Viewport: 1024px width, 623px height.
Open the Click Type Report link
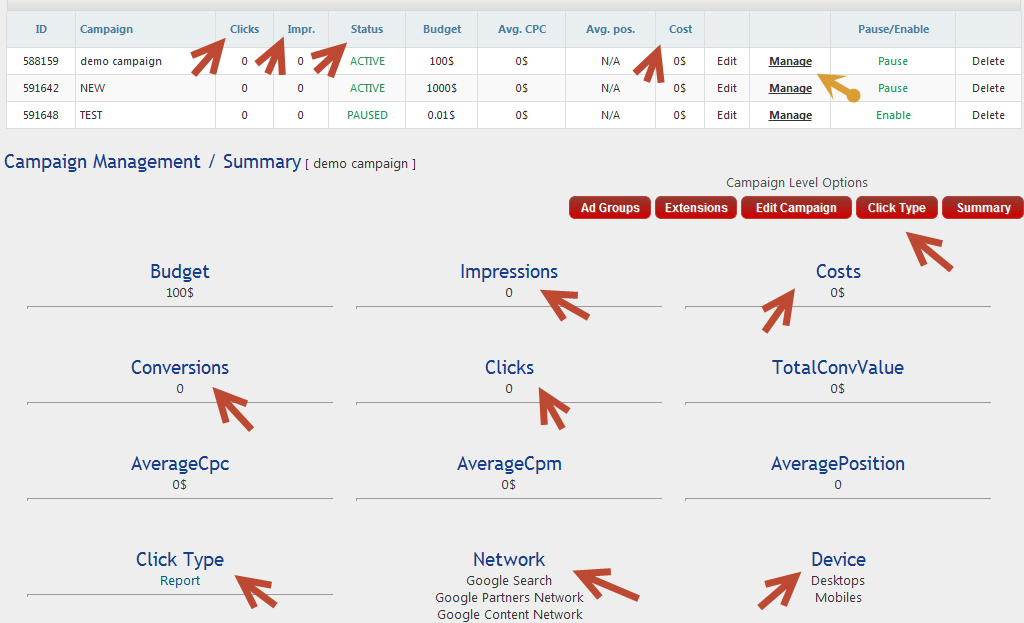pyautogui.click(x=180, y=581)
